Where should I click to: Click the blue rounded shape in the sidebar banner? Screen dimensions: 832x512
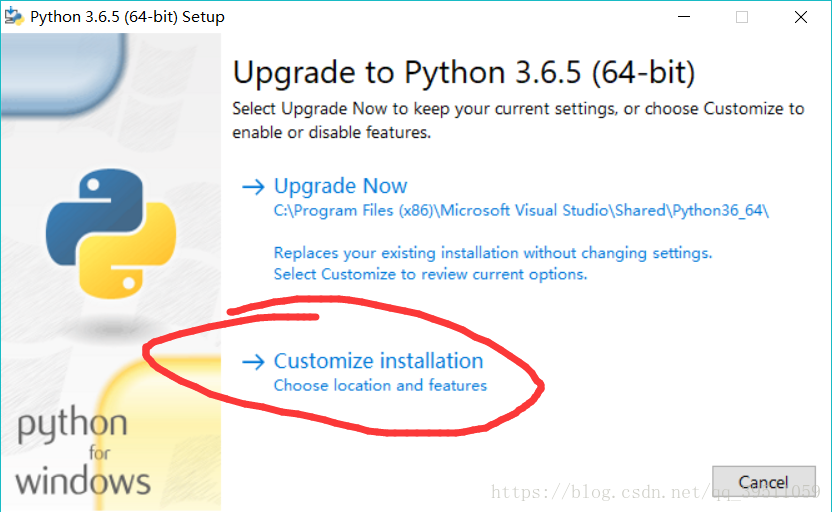(x=64, y=74)
